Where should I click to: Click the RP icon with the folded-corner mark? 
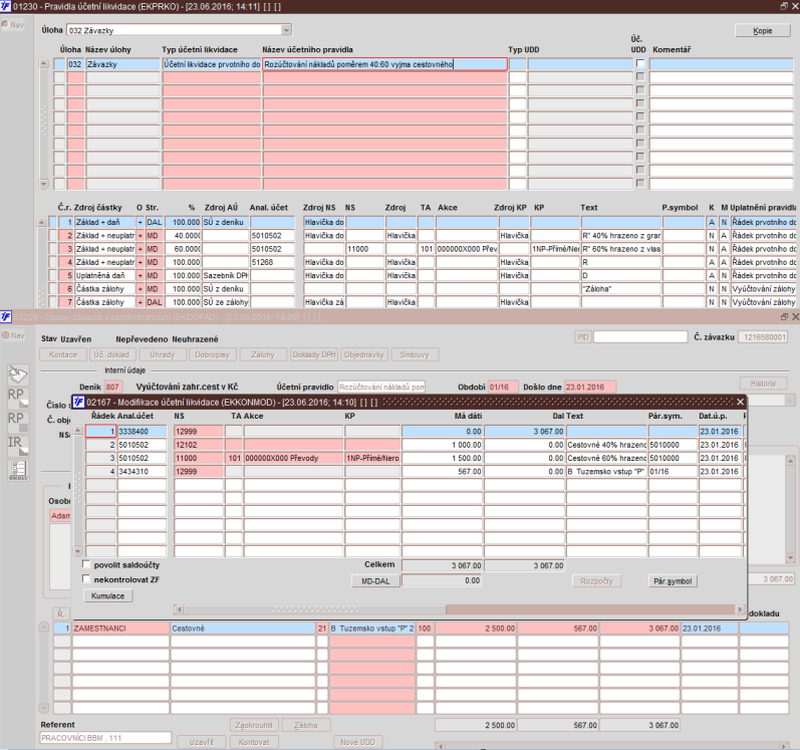tap(18, 397)
